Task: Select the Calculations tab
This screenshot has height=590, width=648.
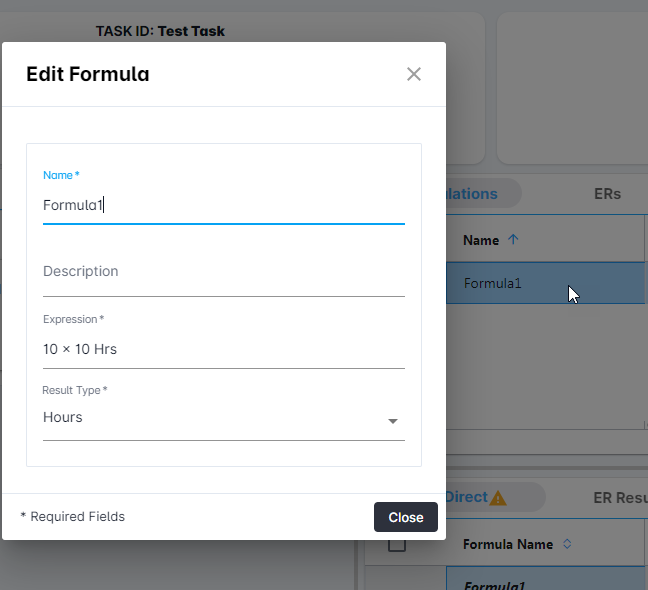Action: [472, 194]
